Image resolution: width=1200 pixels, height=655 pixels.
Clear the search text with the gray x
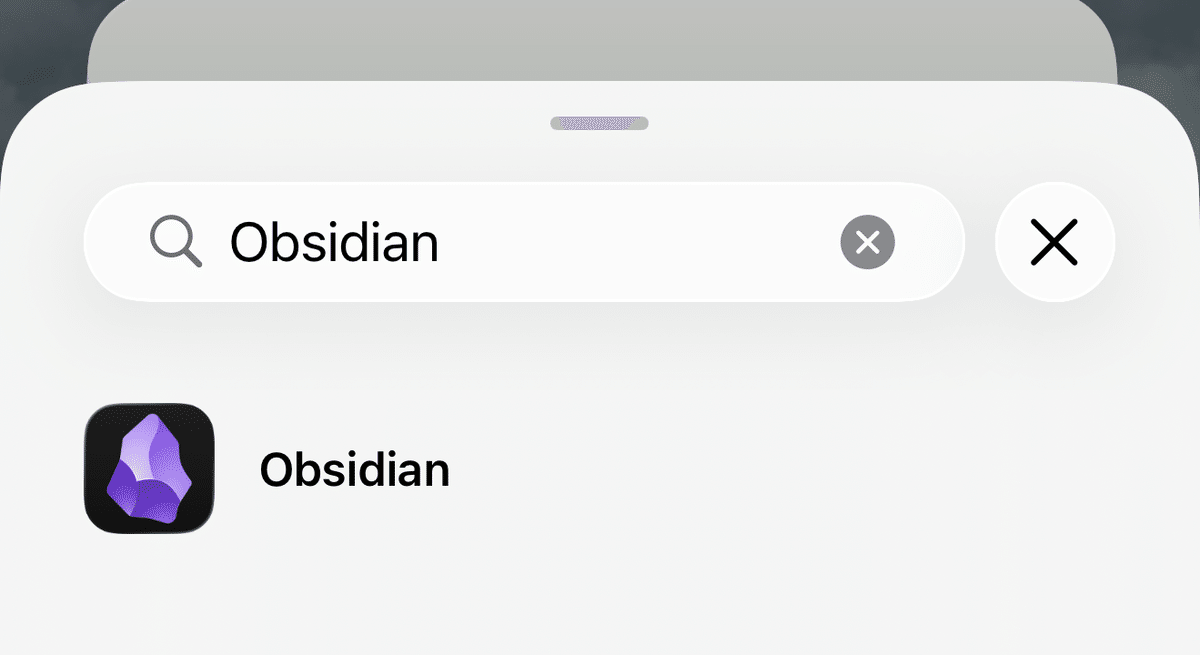[x=867, y=242]
